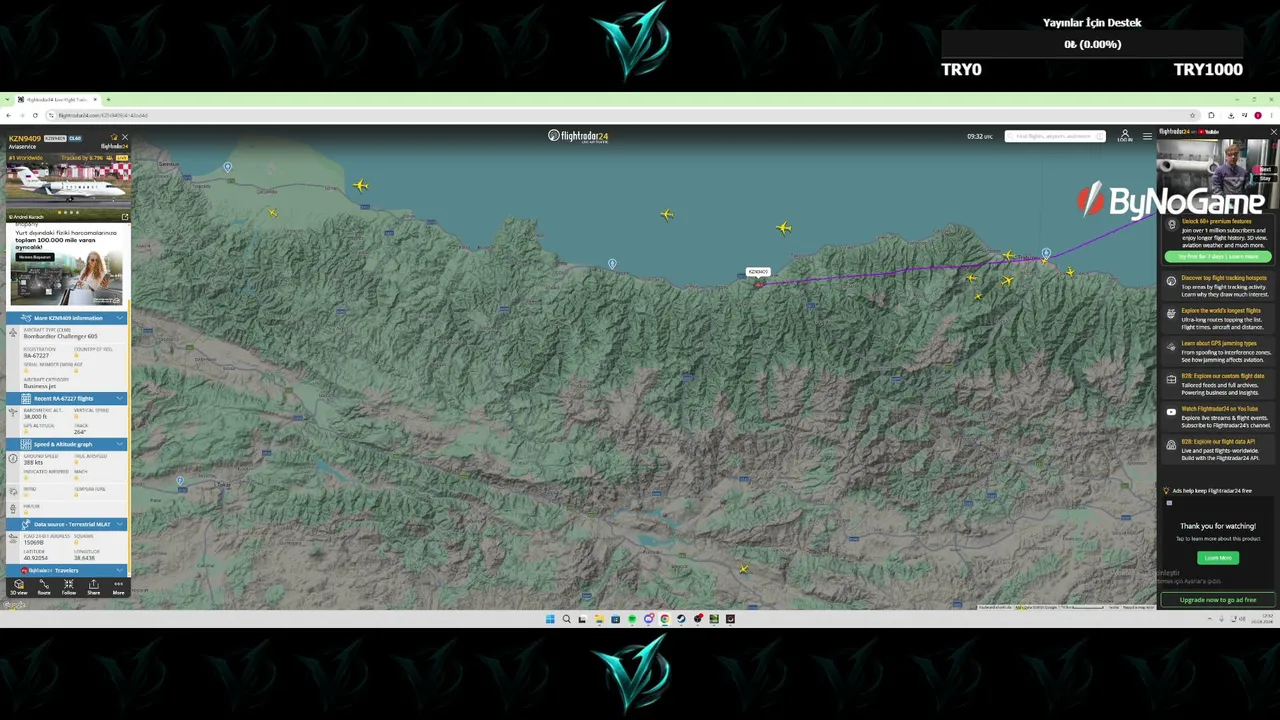The height and width of the screenshot is (720, 1280).
Task: Open the browser profile avatar
Action: (1258, 115)
